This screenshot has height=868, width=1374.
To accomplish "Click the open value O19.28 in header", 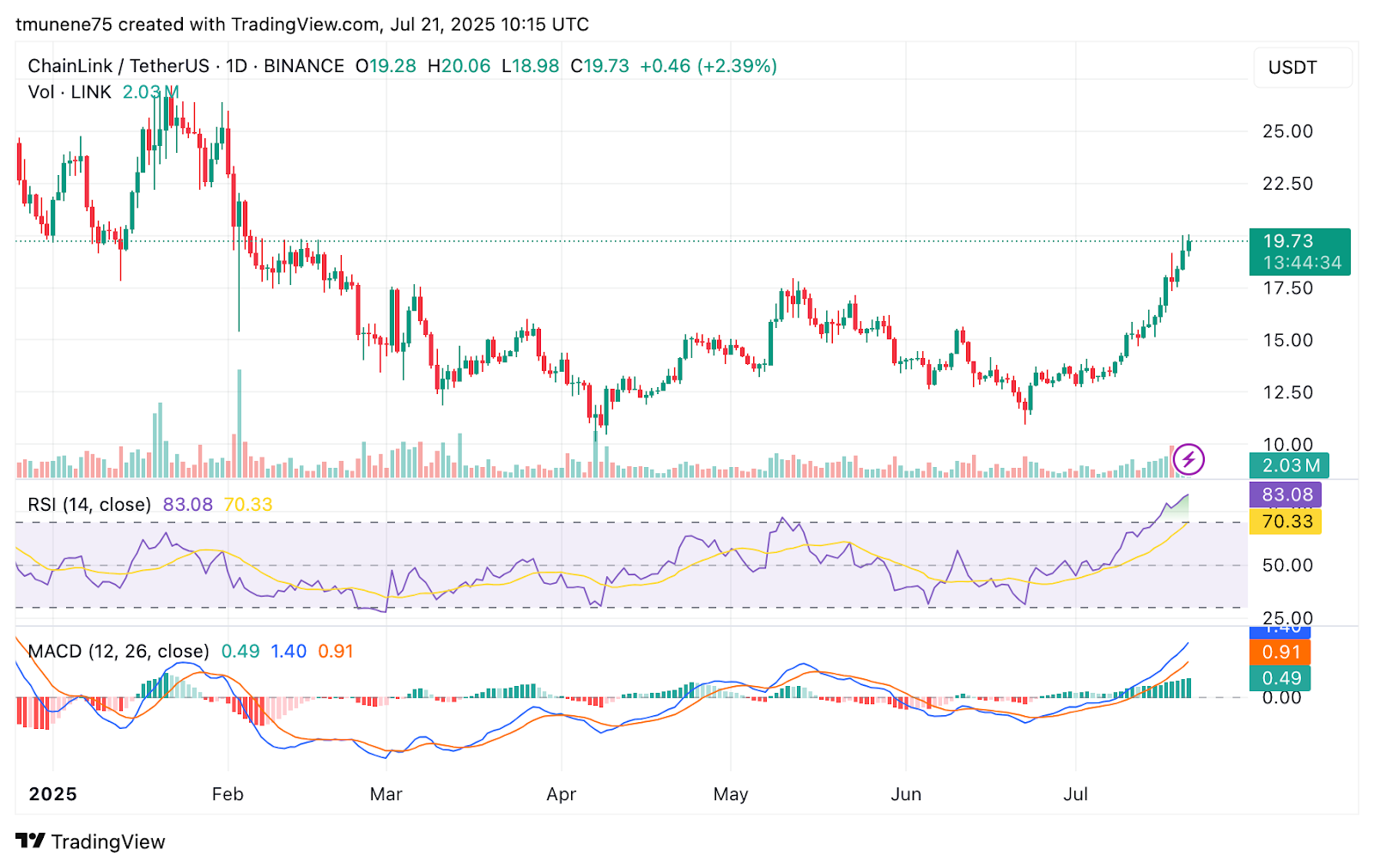I will click(x=386, y=66).
